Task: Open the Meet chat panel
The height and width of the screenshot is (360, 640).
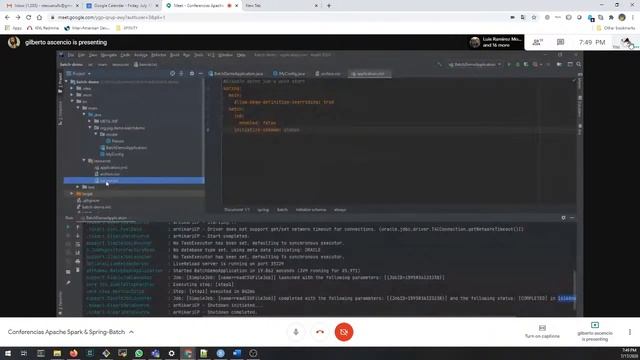Action: point(560,42)
